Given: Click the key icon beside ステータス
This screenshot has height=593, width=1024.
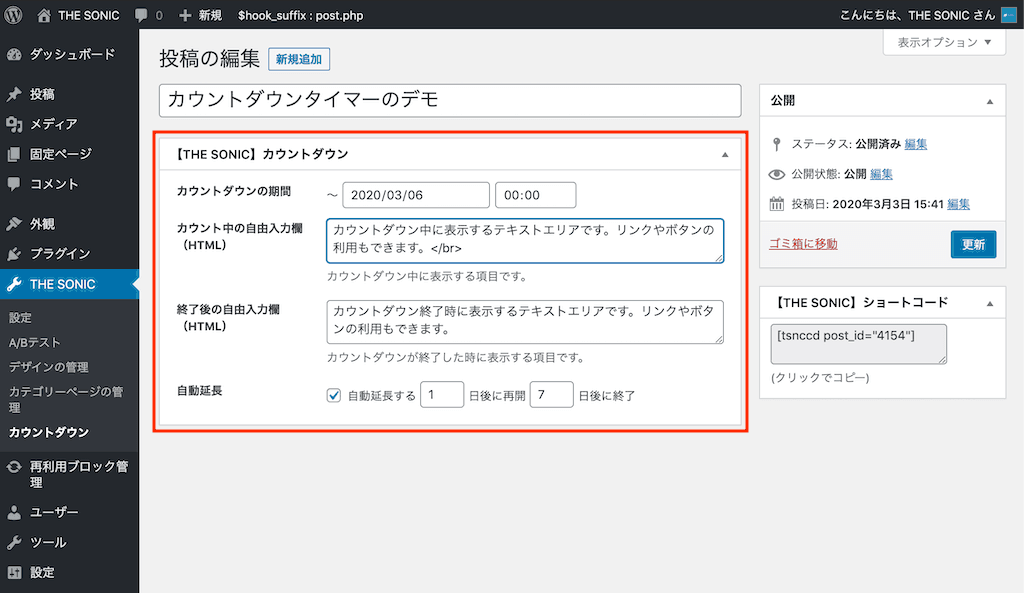Looking at the screenshot, I should (776, 144).
